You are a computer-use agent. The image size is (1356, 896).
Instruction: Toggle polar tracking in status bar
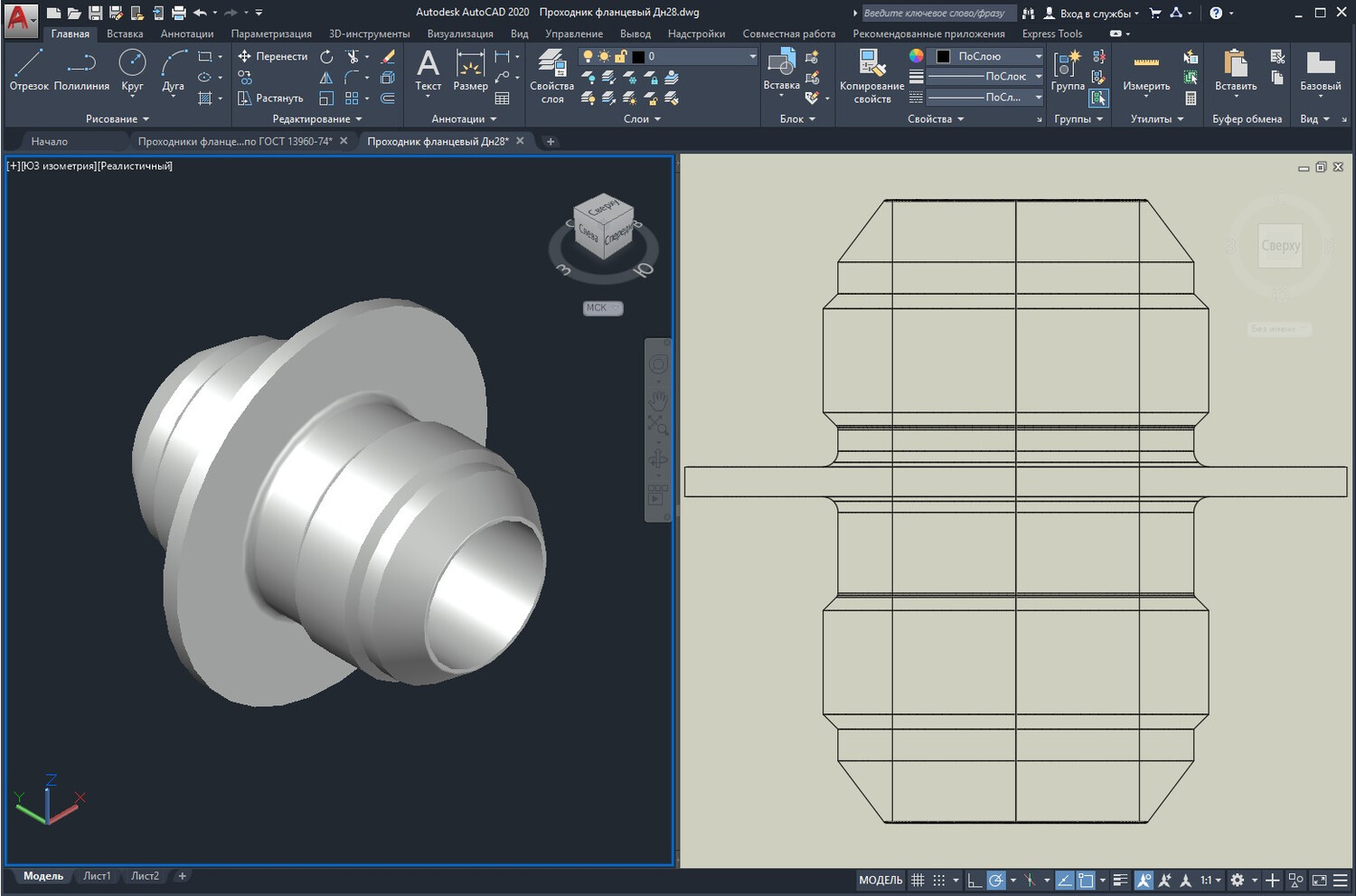[x=995, y=880]
